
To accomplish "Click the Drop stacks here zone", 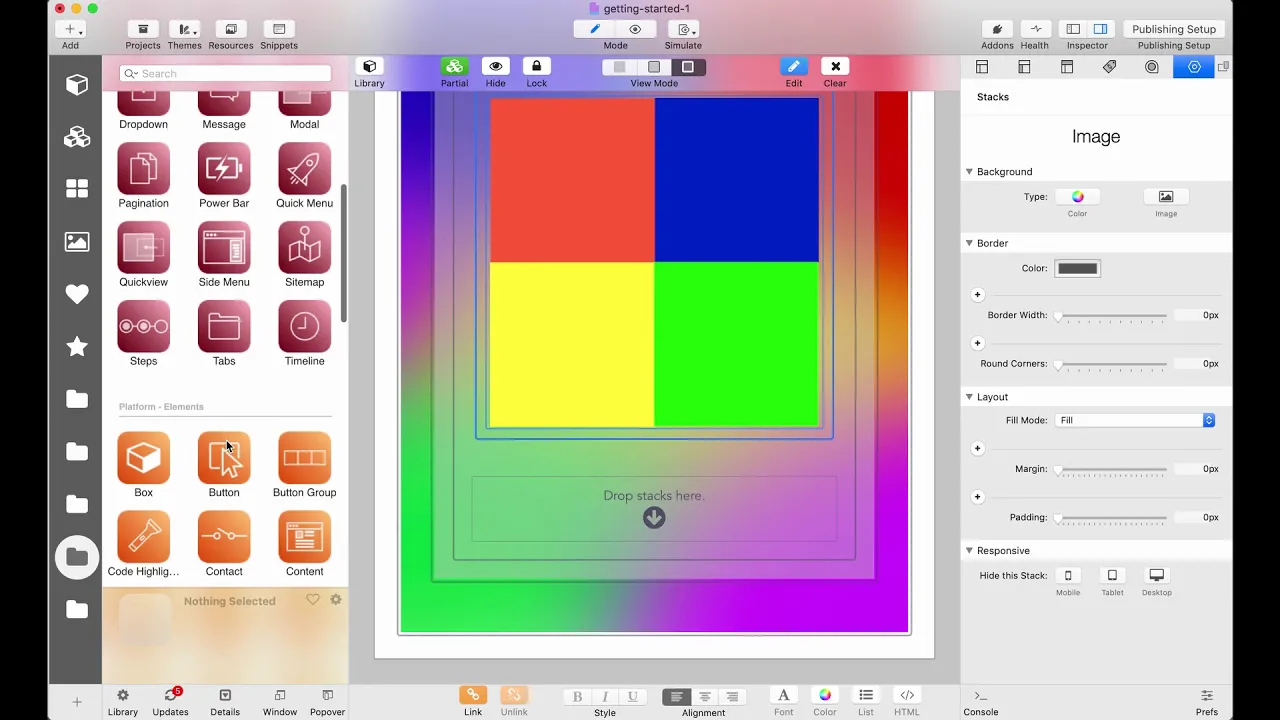I will pyautogui.click(x=654, y=509).
